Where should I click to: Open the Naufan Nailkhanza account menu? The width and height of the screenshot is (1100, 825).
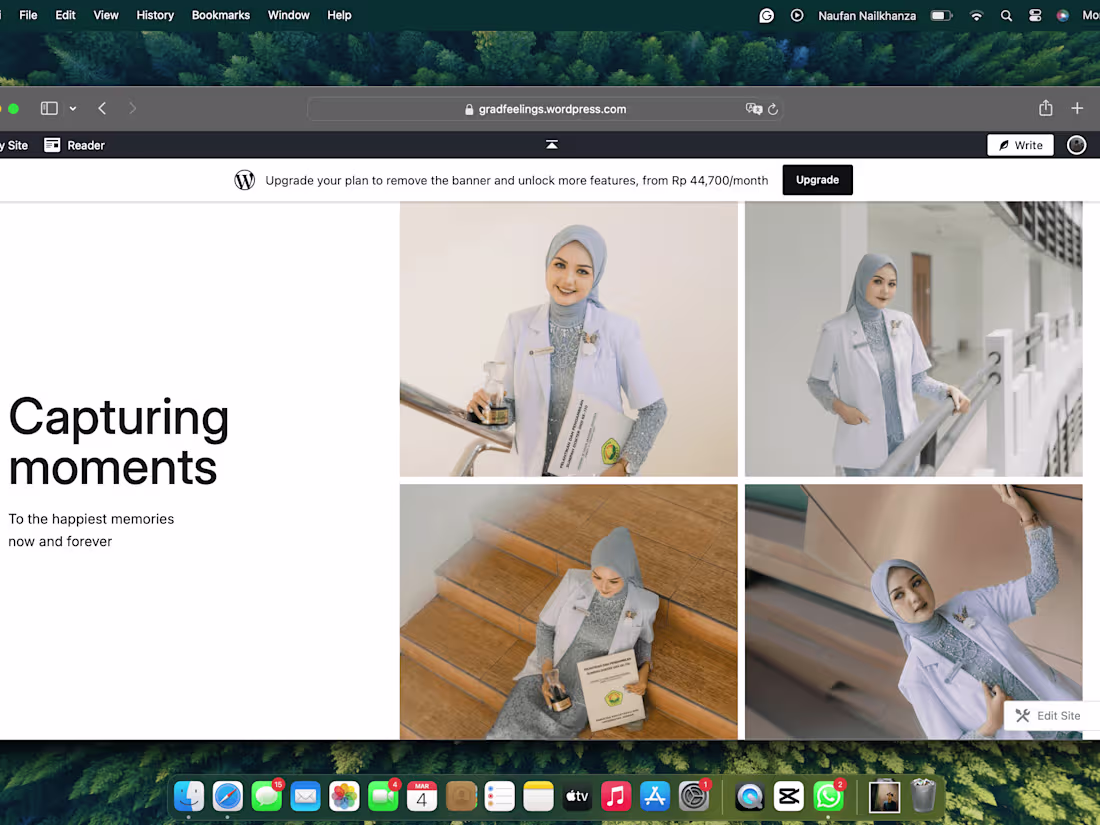click(x=866, y=15)
